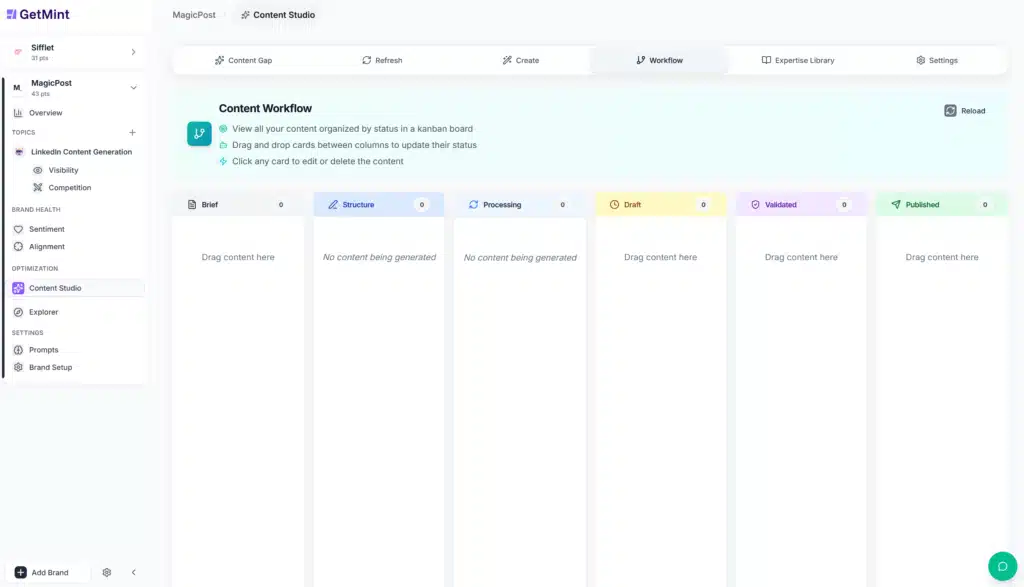
Task: Switch to the Content Gap tab
Action: [243, 60]
